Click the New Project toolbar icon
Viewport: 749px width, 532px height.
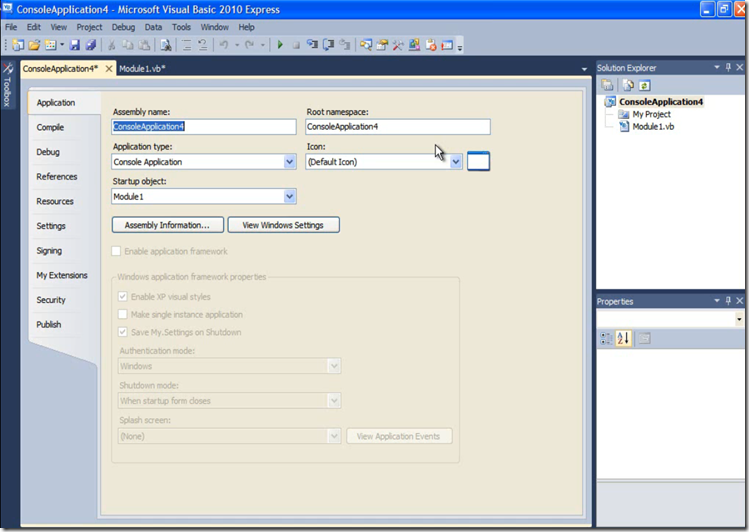pos(18,45)
